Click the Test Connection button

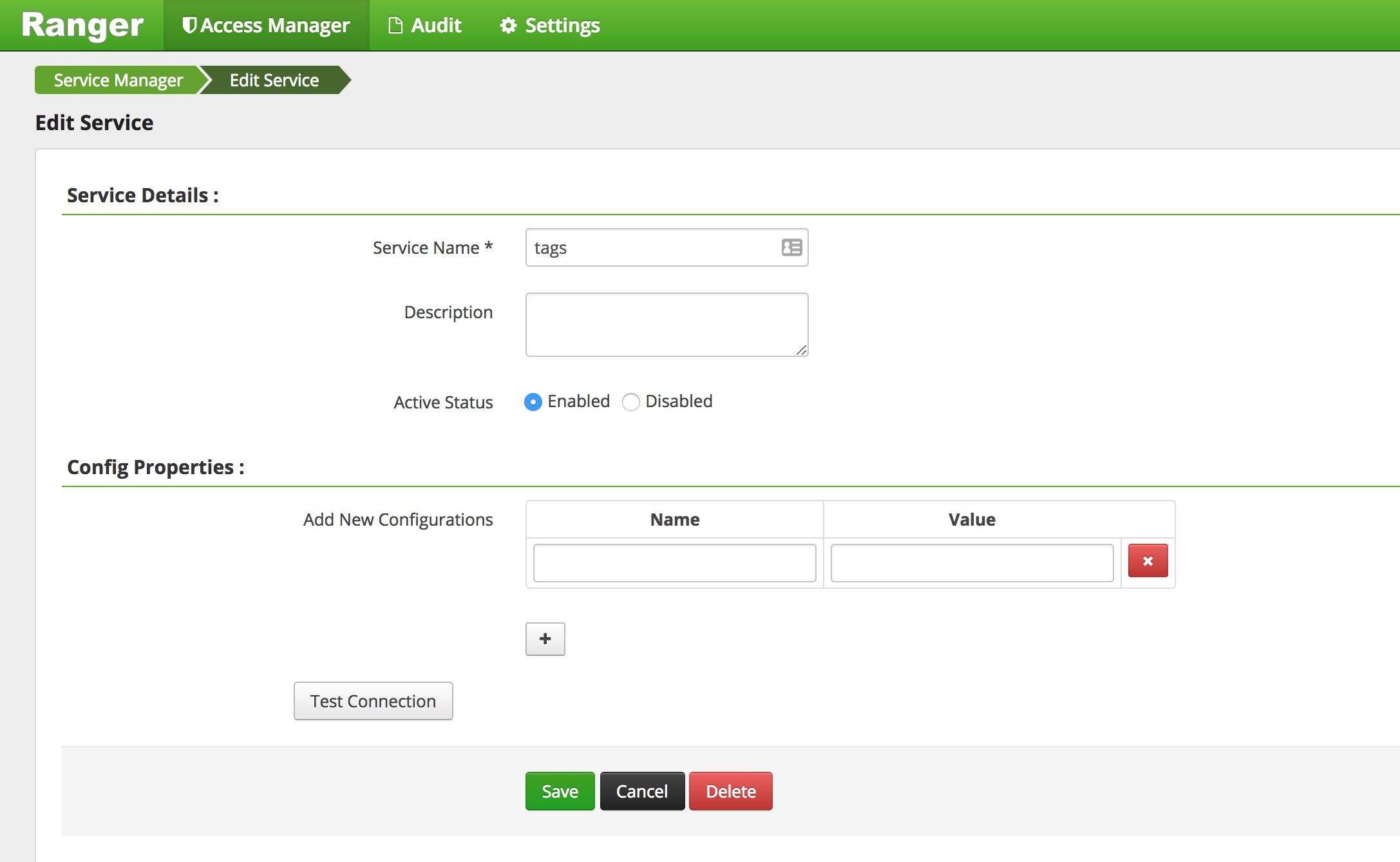click(373, 701)
